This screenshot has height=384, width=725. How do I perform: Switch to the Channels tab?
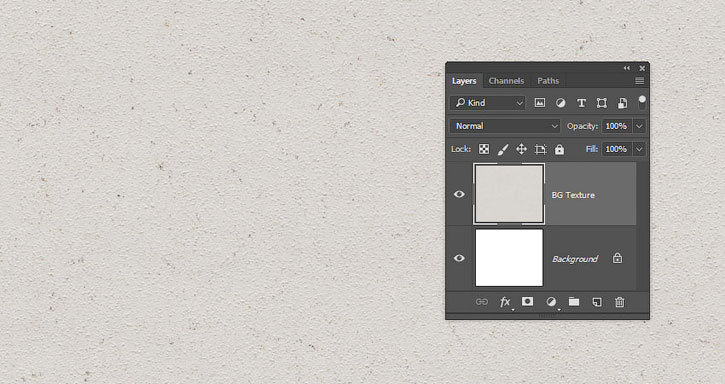(x=506, y=81)
